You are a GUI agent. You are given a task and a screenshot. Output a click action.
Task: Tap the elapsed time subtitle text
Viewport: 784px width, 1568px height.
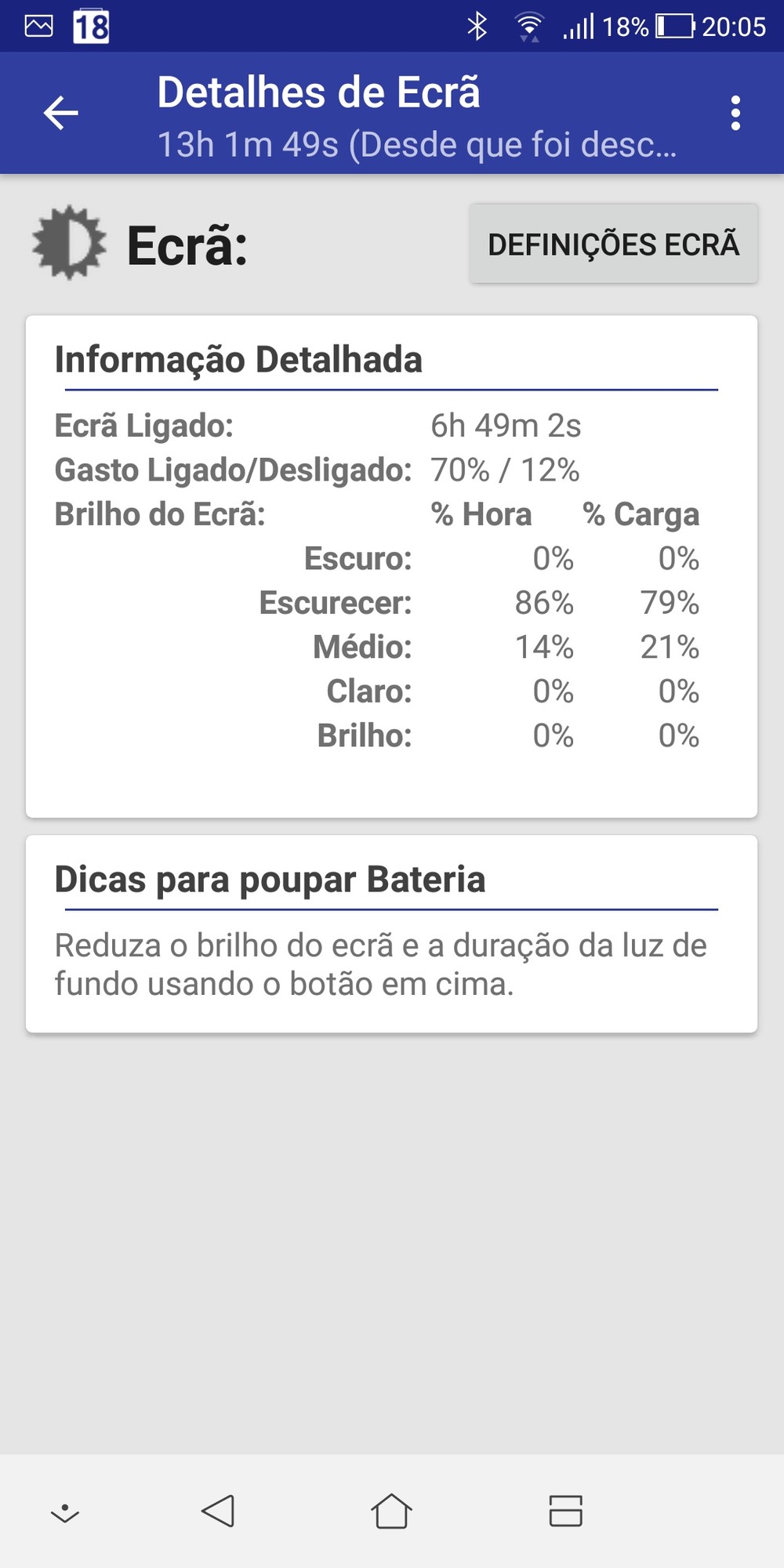(x=416, y=144)
